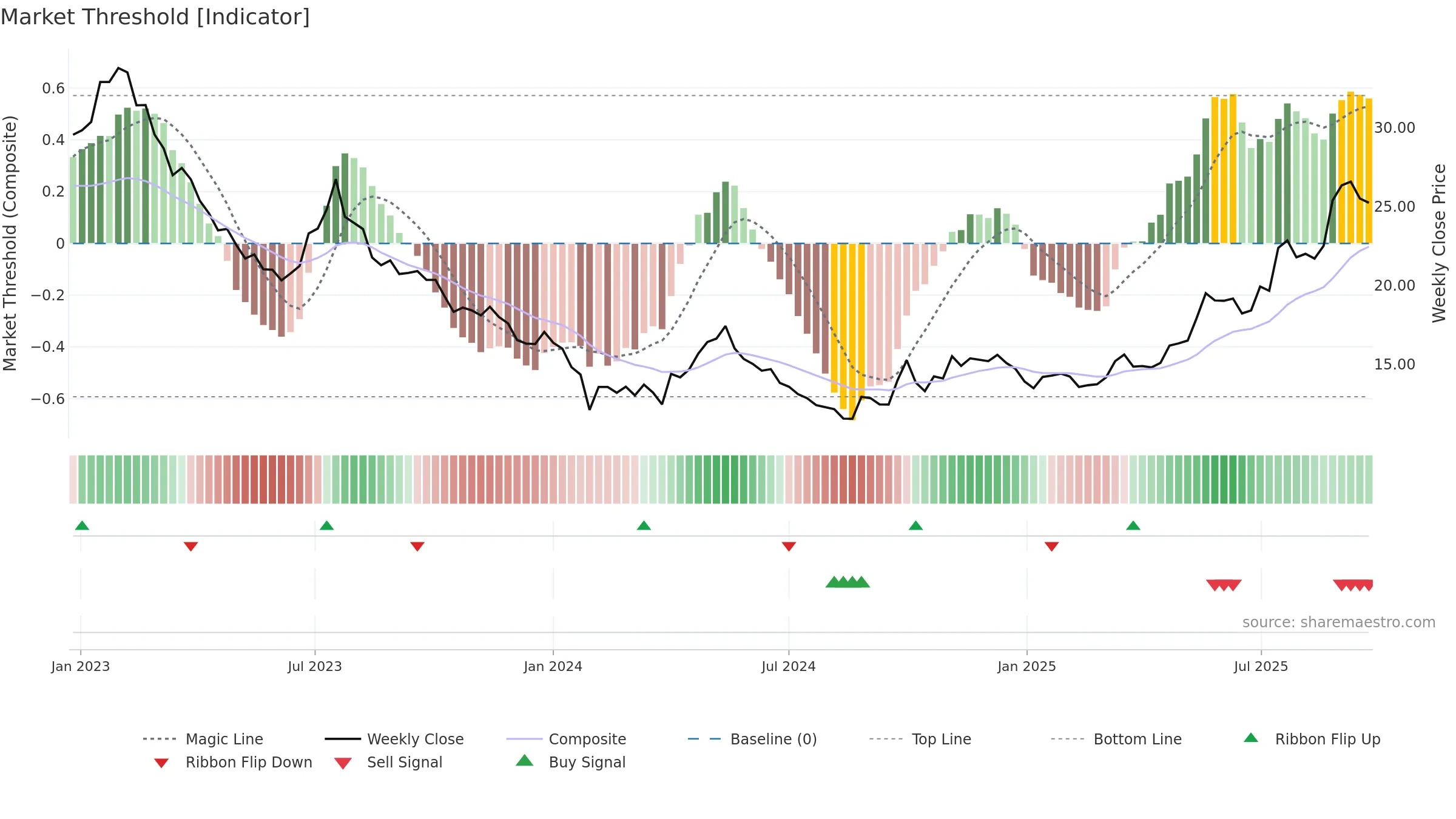Click the gold bars near June 2025 top
The height and width of the screenshot is (819, 1456).
[1224, 170]
